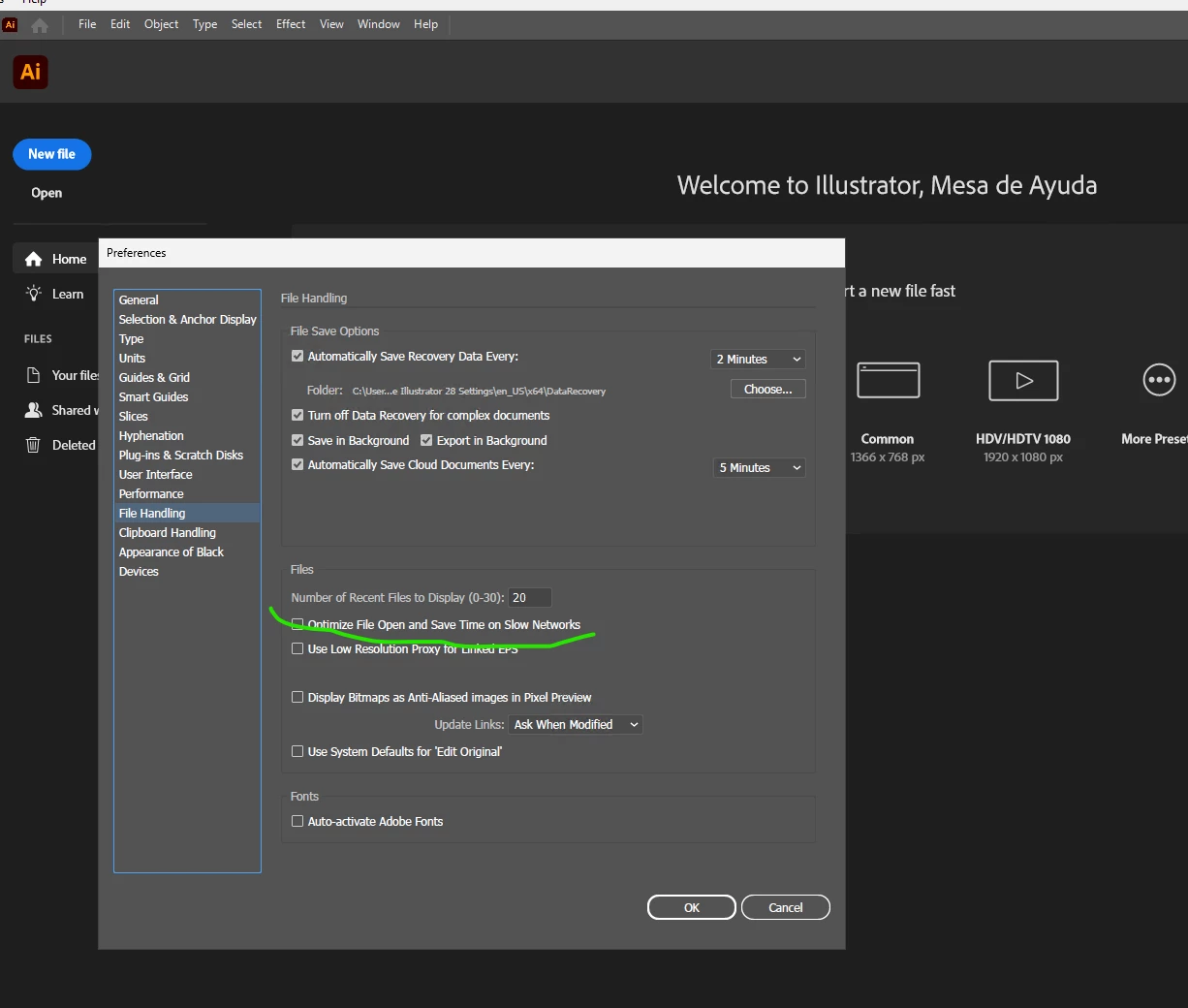The image size is (1188, 1008).
Task: Click small Ai app icon in title bar
Action: coord(10,25)
